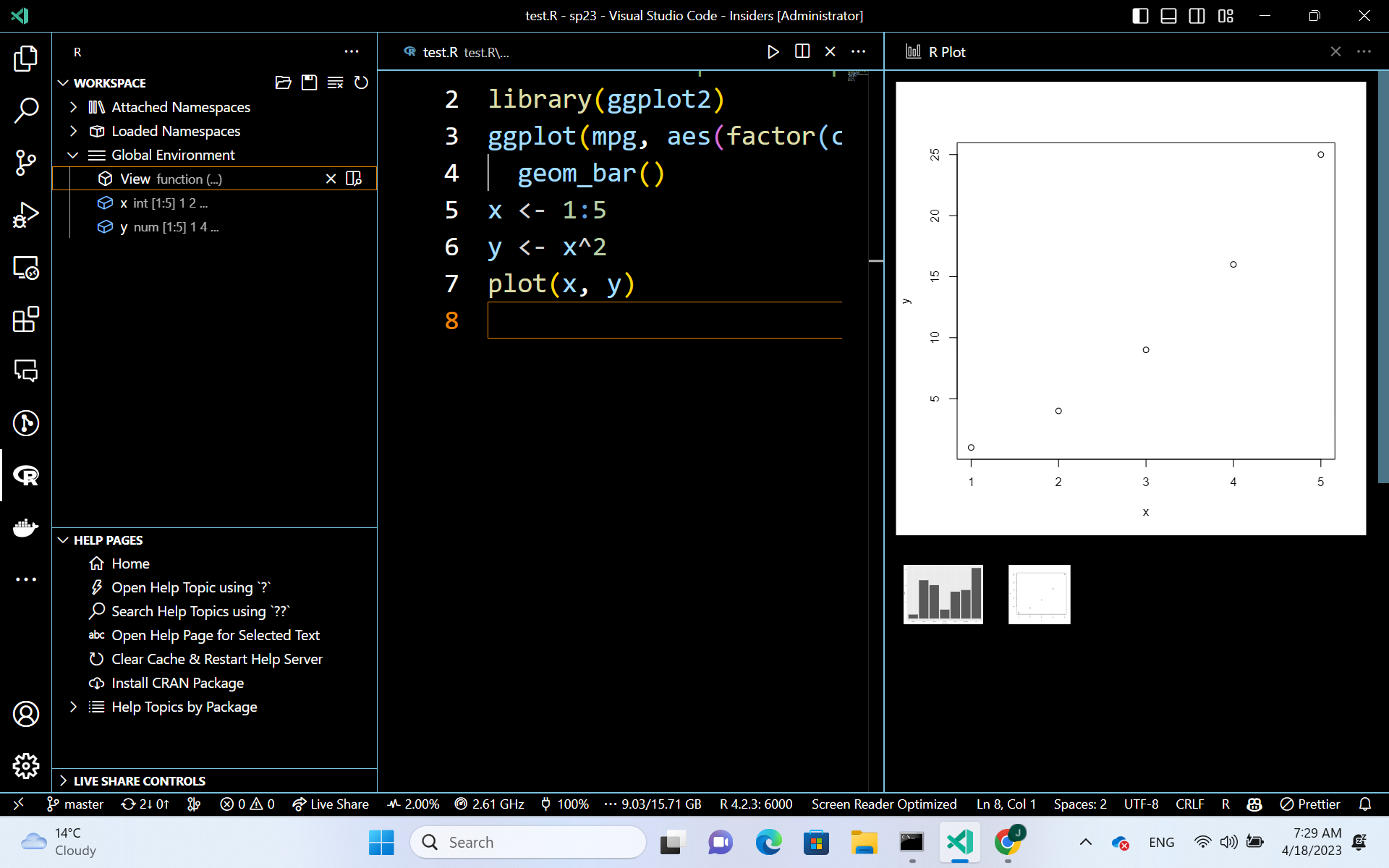
Task: Select the test.R editor tab
Action: (440, 52)
